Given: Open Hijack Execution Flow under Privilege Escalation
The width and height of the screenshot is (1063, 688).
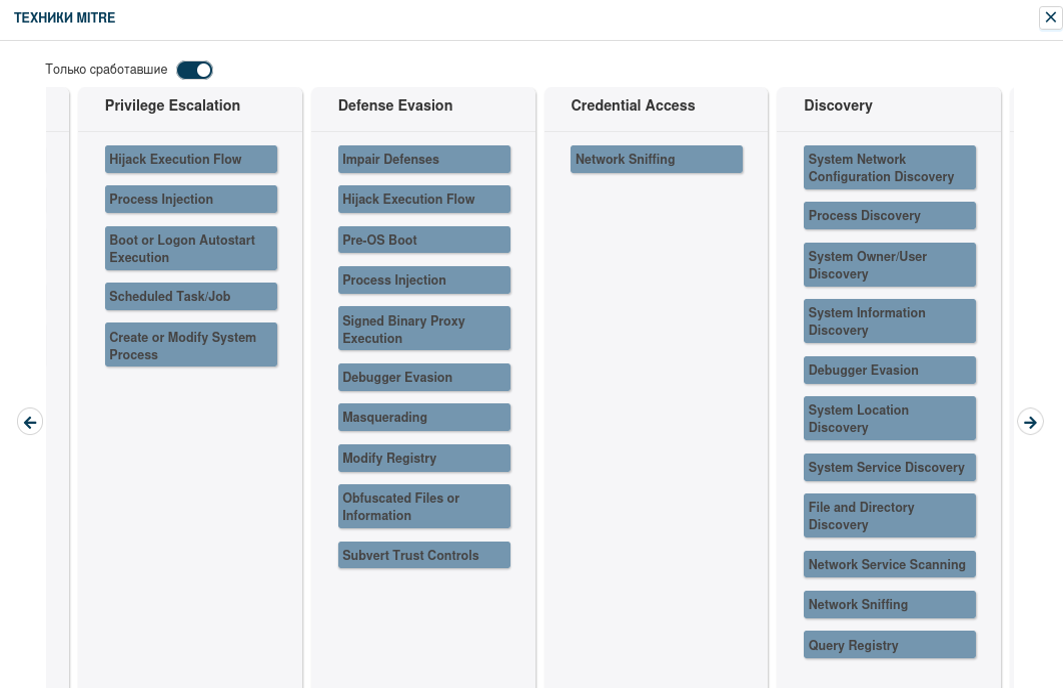Looking at the screenshot, I should tap(191, 159).
